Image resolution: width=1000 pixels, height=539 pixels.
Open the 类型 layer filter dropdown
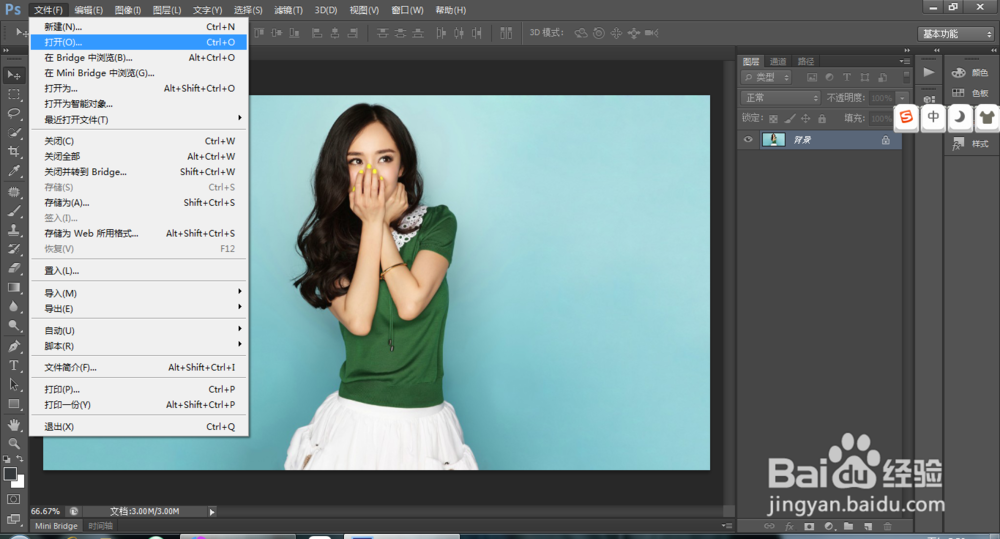coord(766,77)
